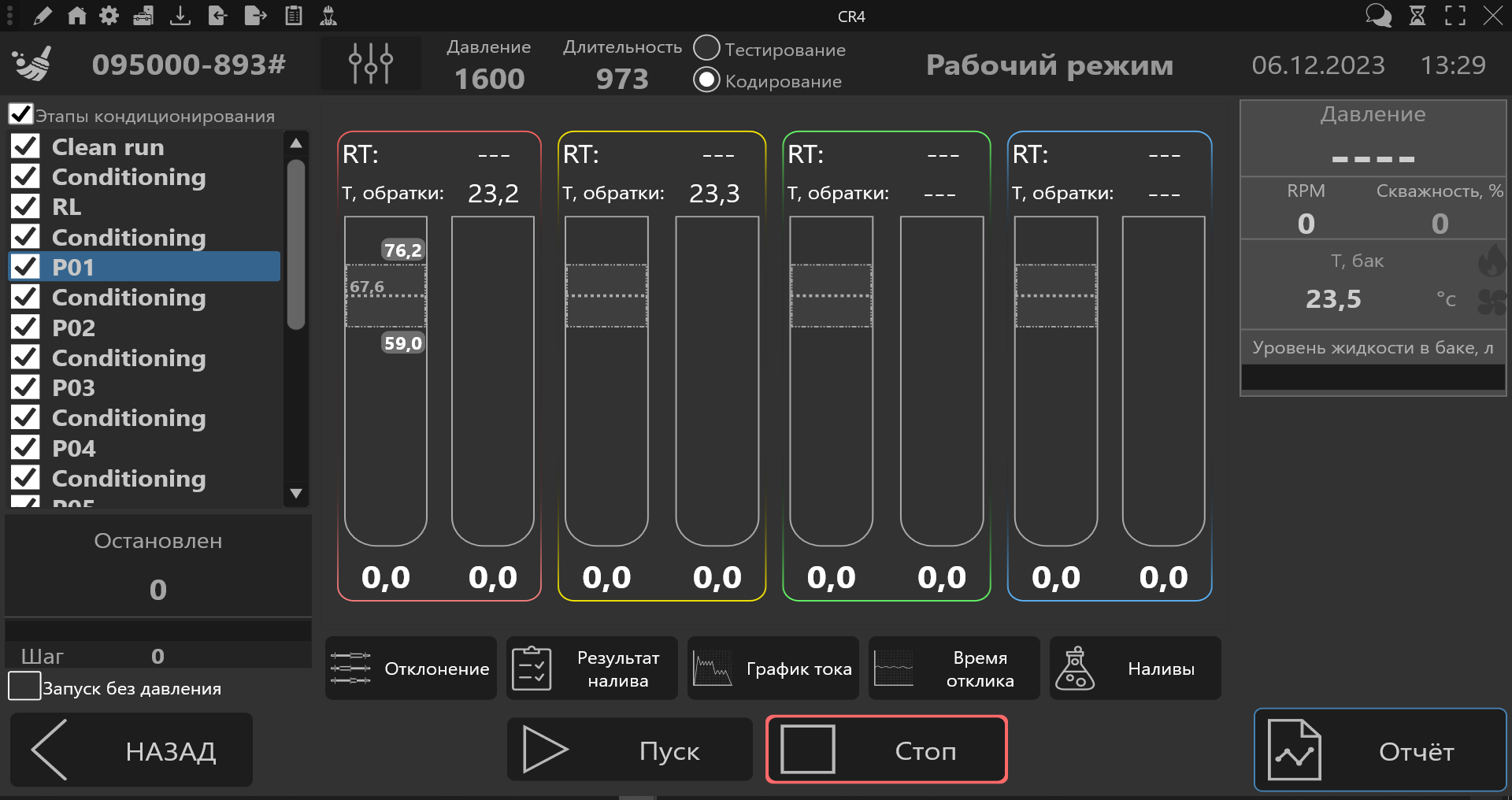Screen dimensions: 1512x800
Task: Click the cleaning broom icon
Action: pos(33,64)
